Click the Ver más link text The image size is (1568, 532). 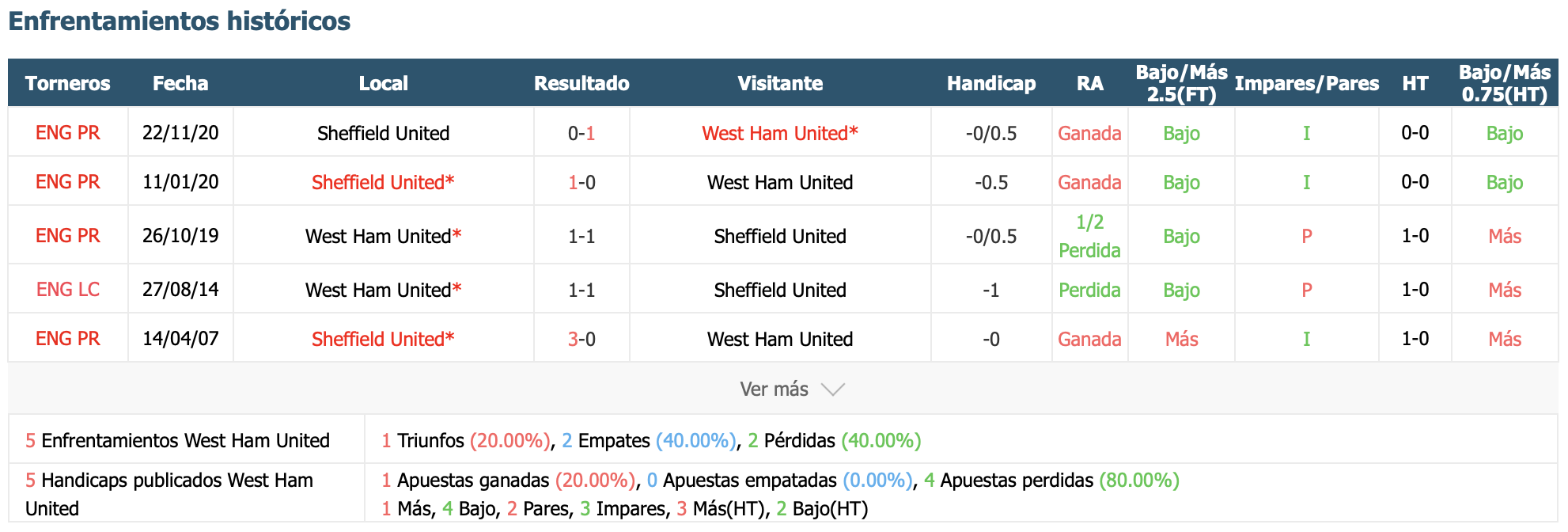tap(774, 389)
